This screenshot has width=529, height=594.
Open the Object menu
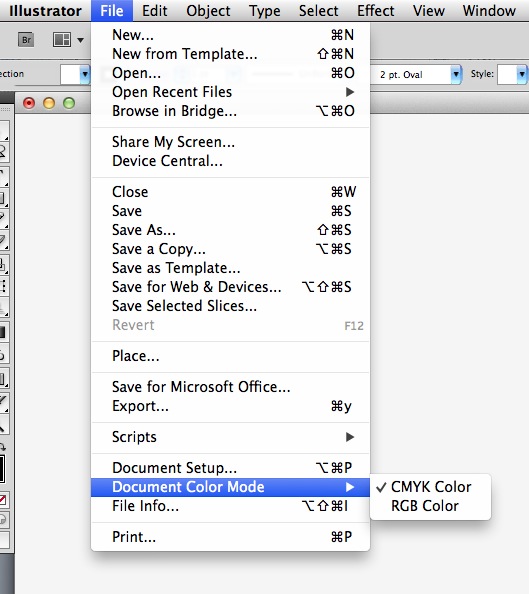[x=208, y=11]
